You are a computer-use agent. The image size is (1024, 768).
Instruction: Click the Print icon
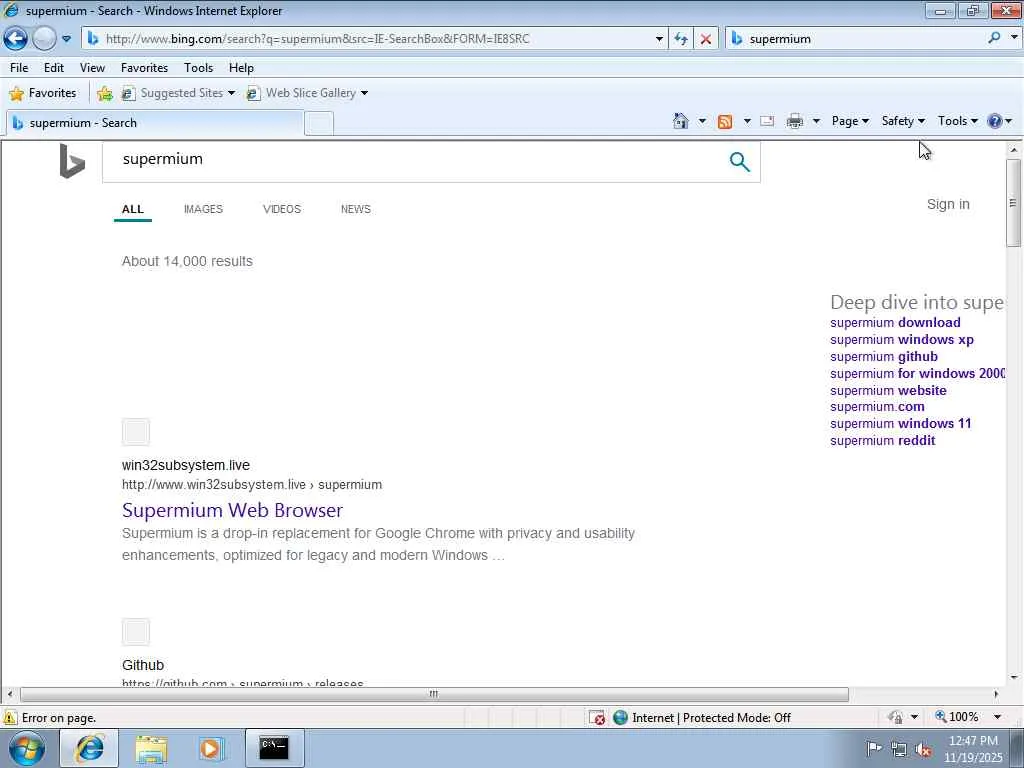(795, 121)
